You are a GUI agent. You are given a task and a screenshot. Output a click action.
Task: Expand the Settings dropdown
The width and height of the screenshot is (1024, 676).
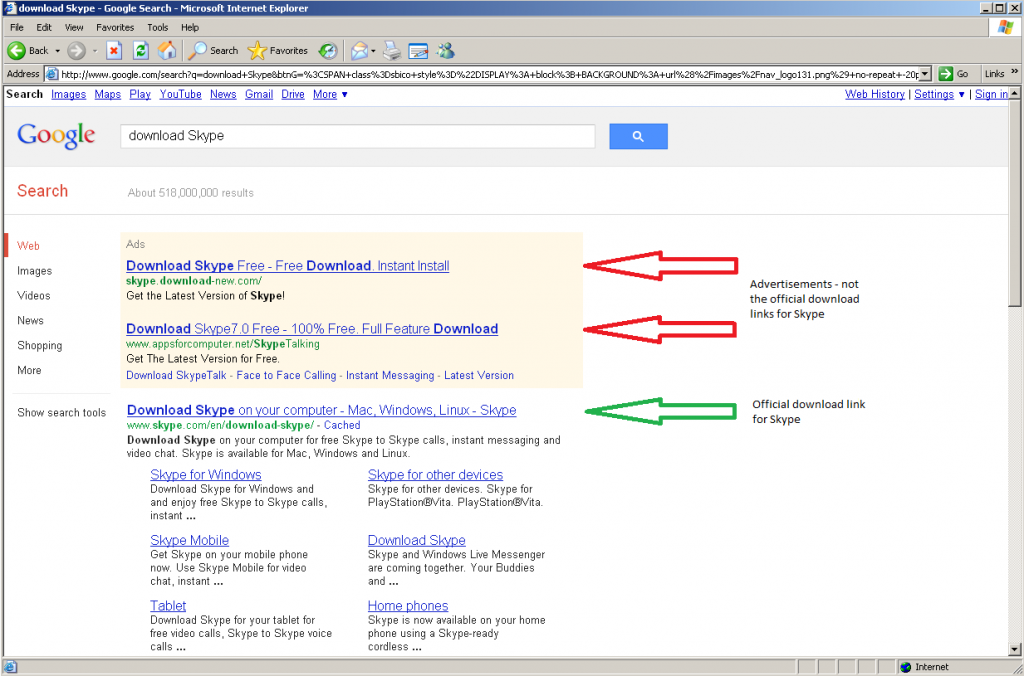tap(939, 94)
